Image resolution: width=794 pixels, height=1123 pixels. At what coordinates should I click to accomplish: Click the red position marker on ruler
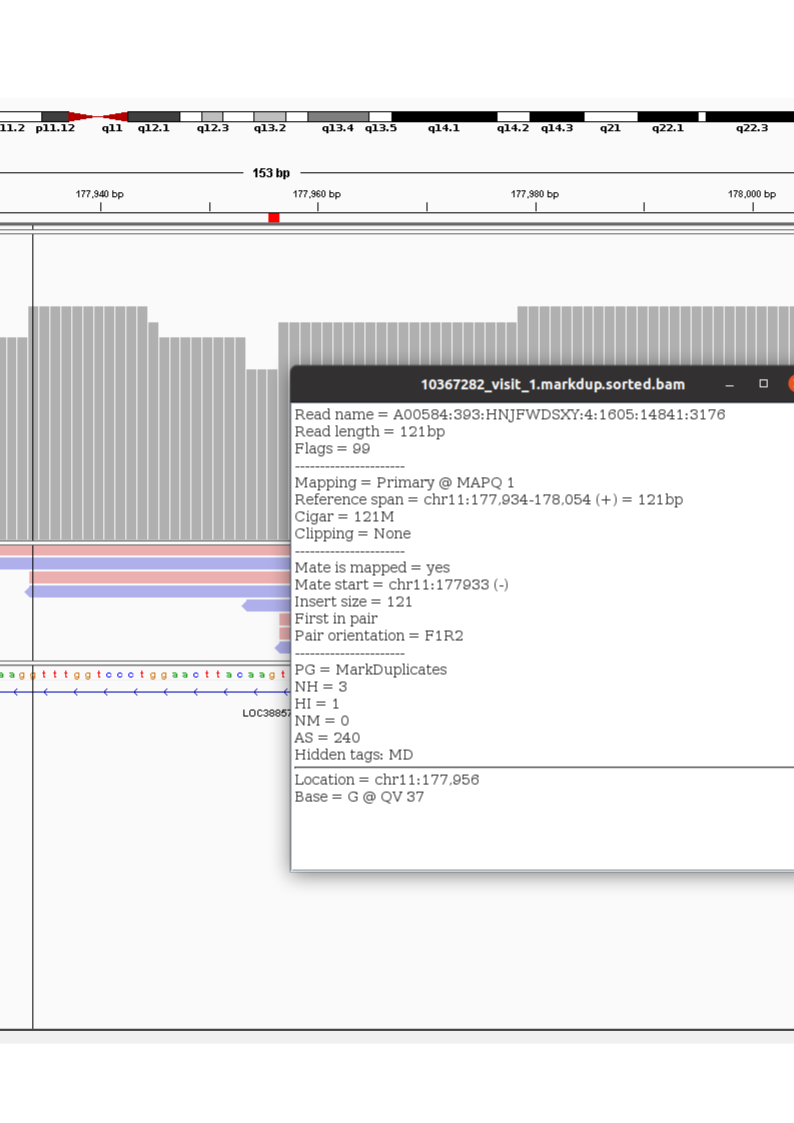pyautogui.click(x=274, y=217)
